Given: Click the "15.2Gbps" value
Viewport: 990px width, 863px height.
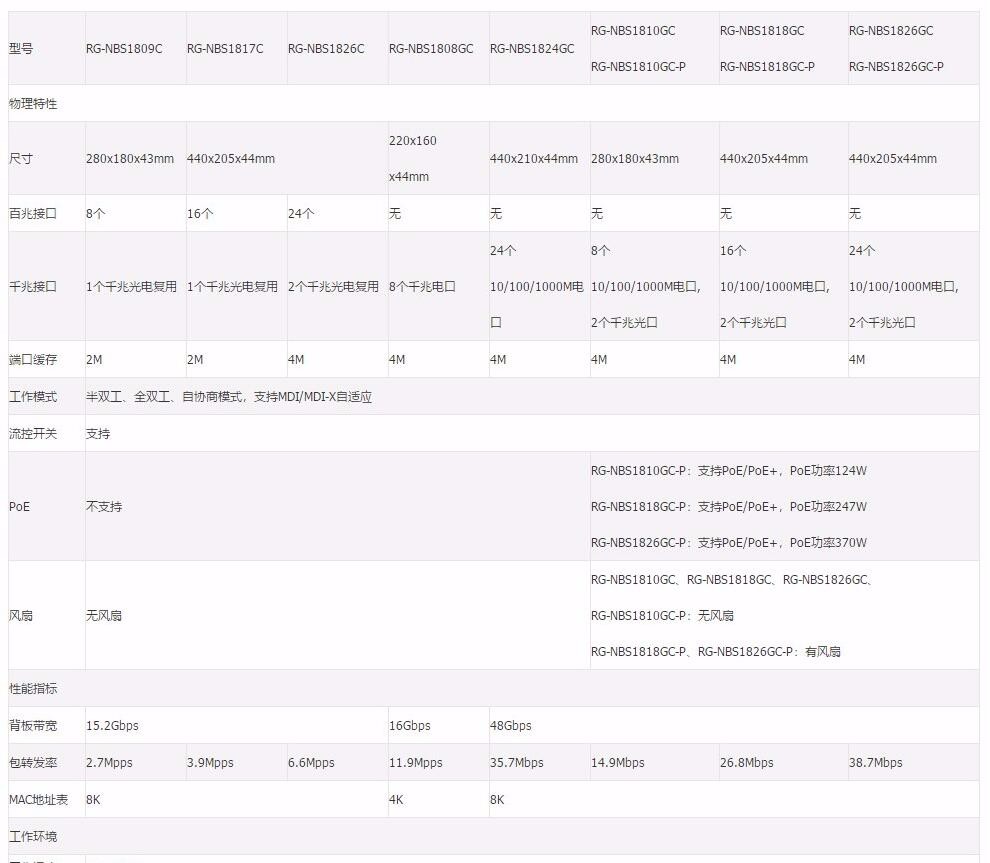Looking at the screenshot, I should click(x=112, y=725).
